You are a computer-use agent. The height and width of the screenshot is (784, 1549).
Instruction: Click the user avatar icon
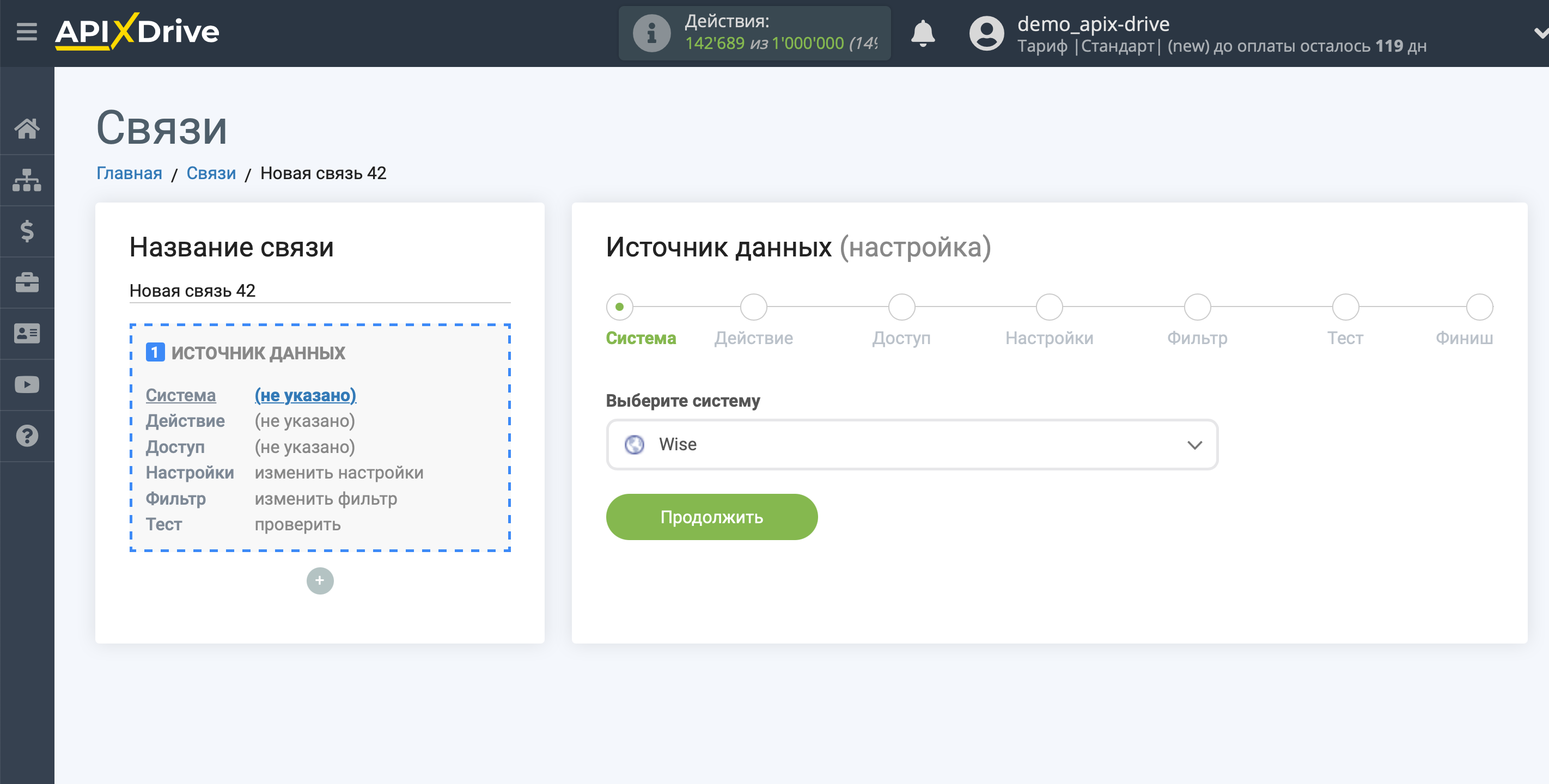coord(986,33)
